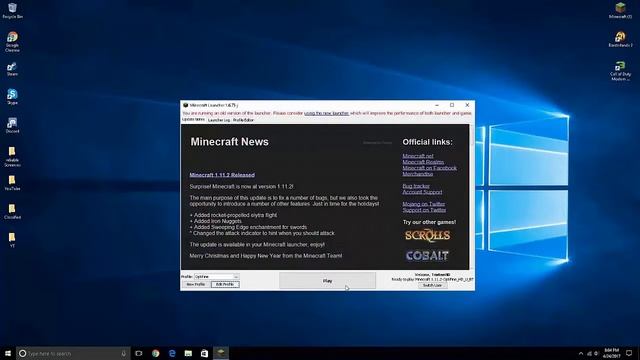Click the Task View taskbar icon

pyautogui.click(x=139, y=353)
